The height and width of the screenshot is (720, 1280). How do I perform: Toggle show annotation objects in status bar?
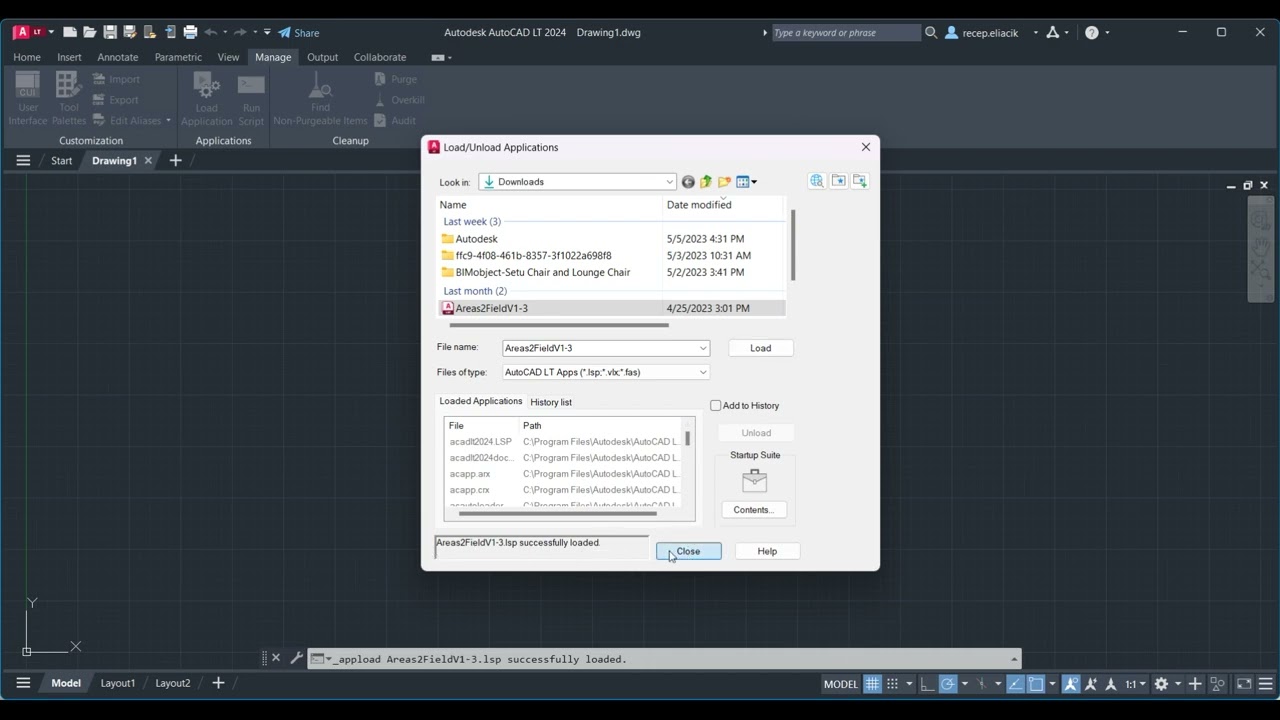[x=1070, y=684]
